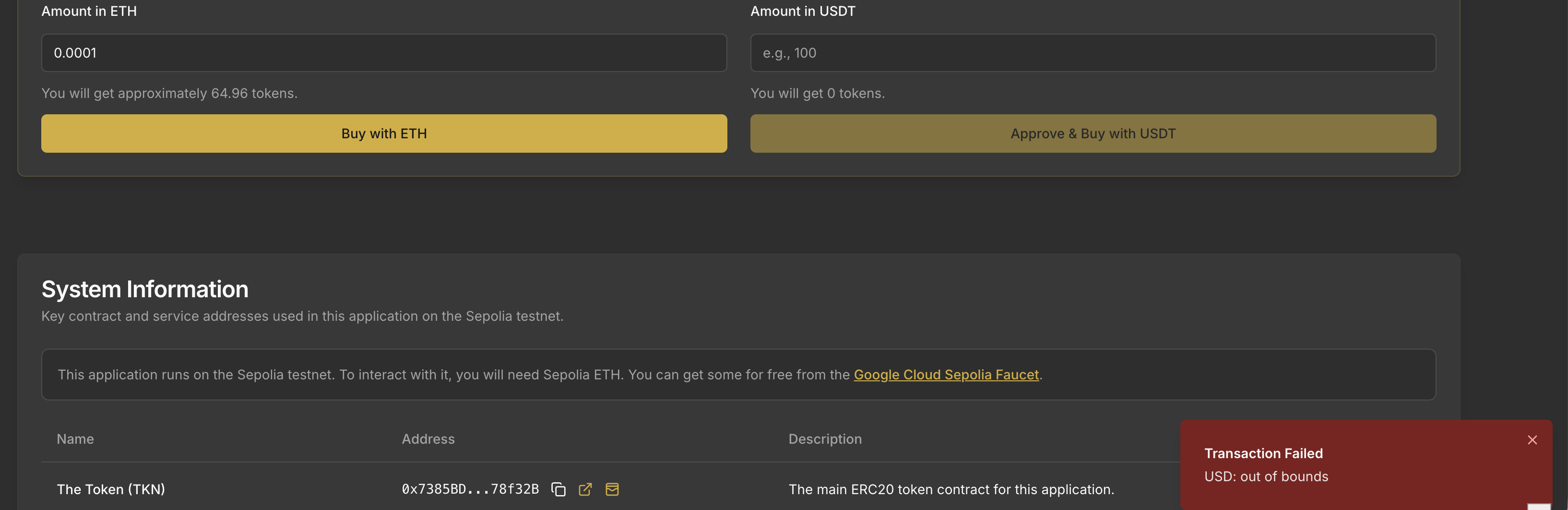Image resolution: width=1568 pixels, height=510 pixels.
Task: Dismiss the Transaction Failed notification
Action: click(1532, 440)
